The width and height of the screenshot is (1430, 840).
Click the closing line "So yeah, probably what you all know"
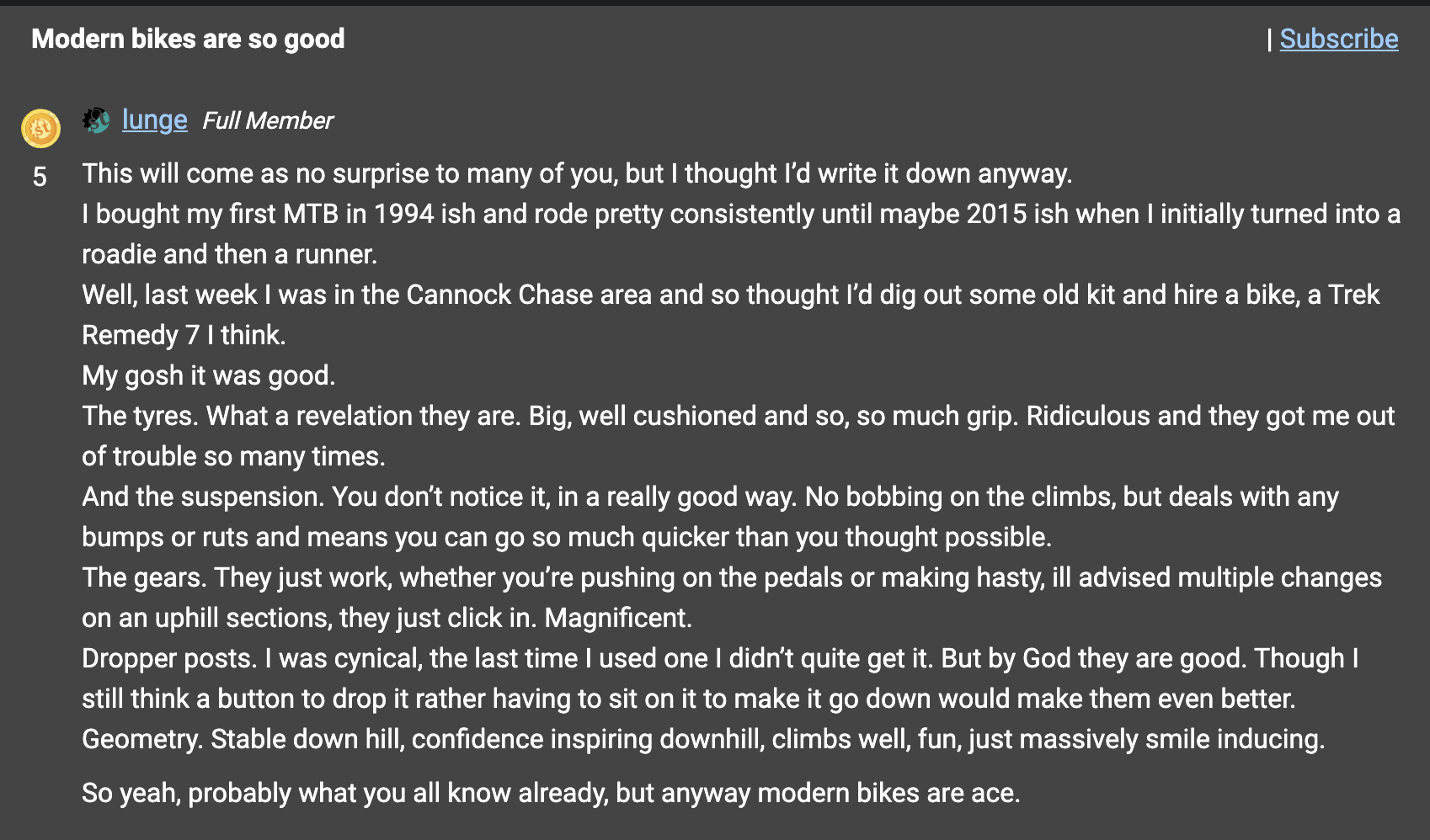[x=551, y=793]
